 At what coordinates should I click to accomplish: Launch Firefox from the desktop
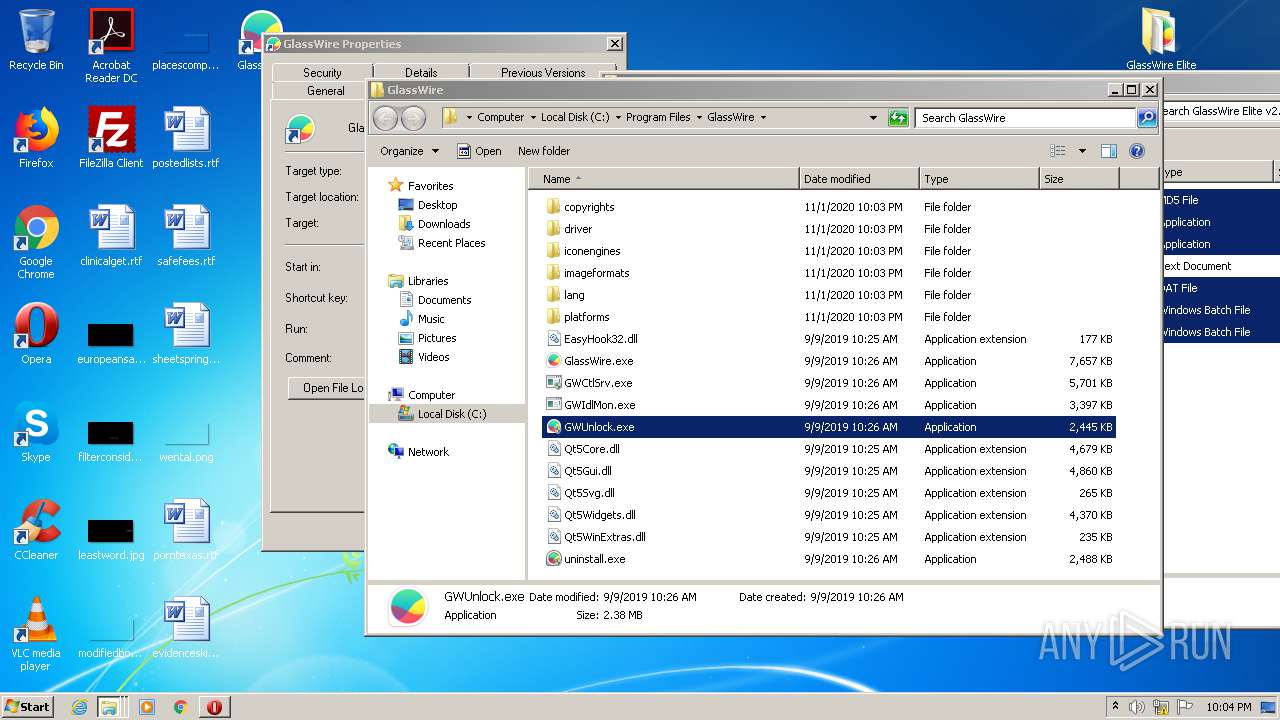coord(36,138)
